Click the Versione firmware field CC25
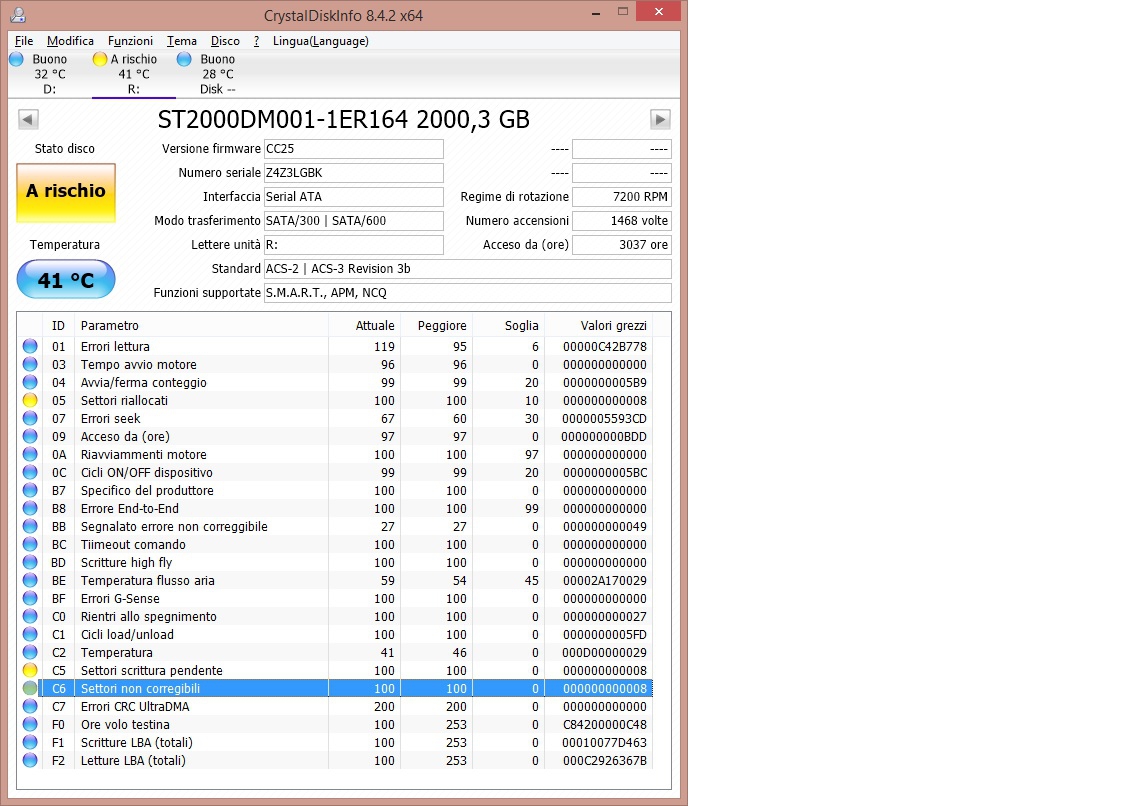Image resolution: width=1123 pixels, height=806 pixels. coord(354,149)
